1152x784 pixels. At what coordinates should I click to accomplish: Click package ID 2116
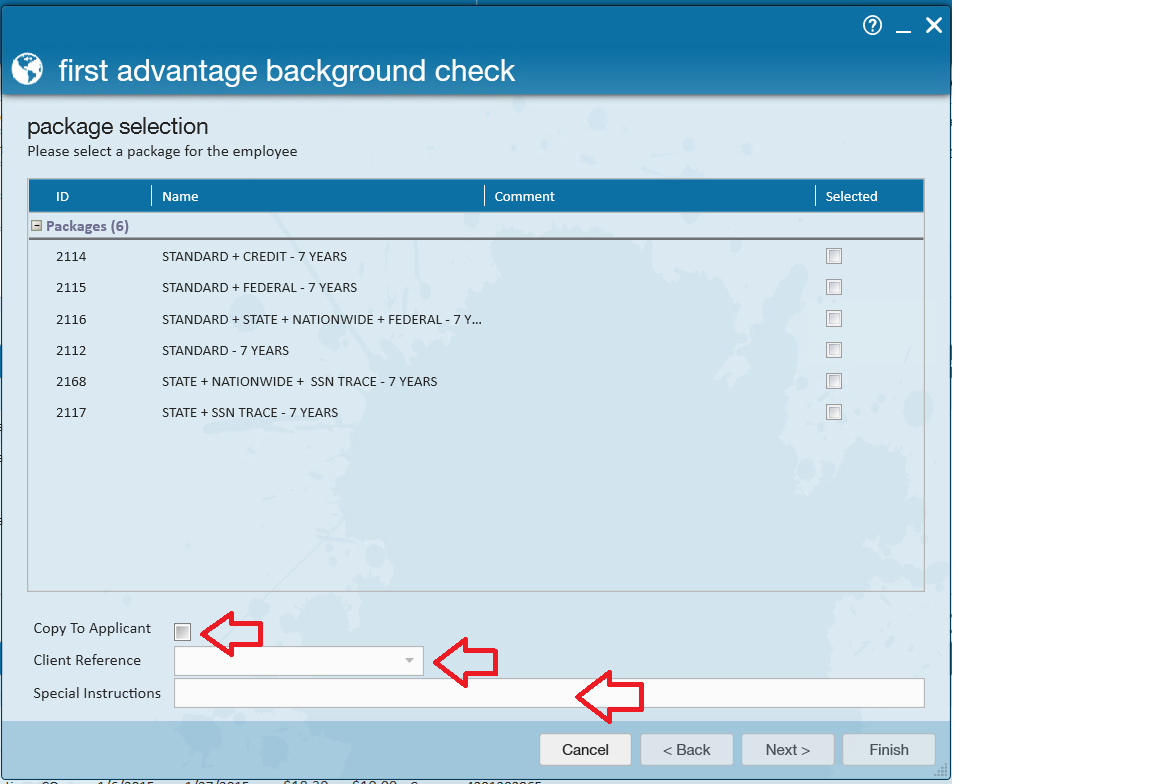[71, 320]
